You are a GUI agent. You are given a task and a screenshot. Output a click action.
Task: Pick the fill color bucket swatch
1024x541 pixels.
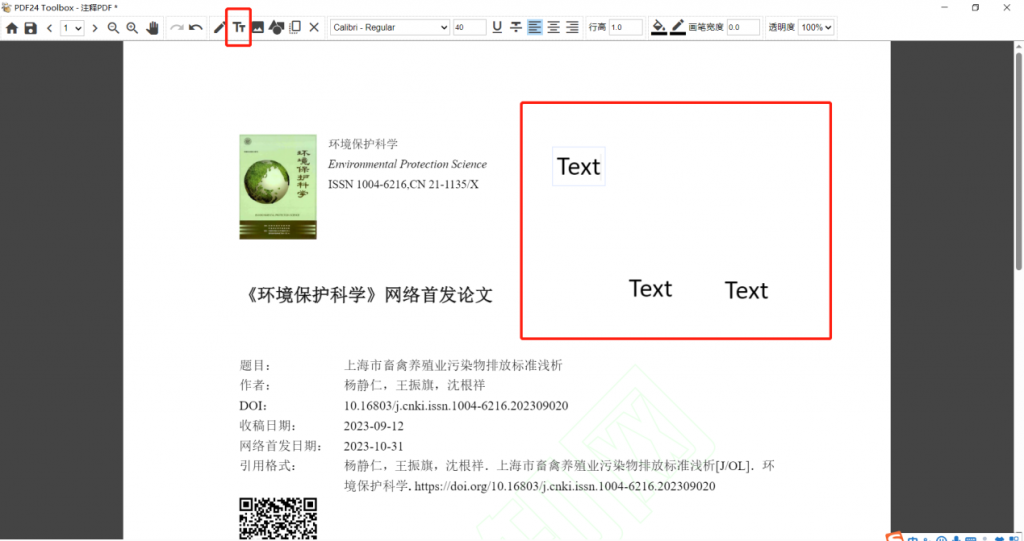pyautogui.click(x=658, y=28)
